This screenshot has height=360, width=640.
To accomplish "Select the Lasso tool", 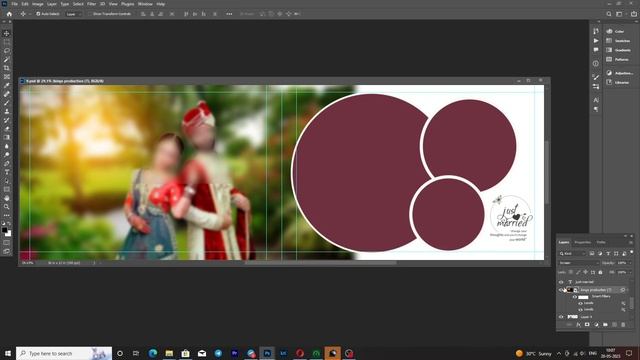I will coord(7,51).
